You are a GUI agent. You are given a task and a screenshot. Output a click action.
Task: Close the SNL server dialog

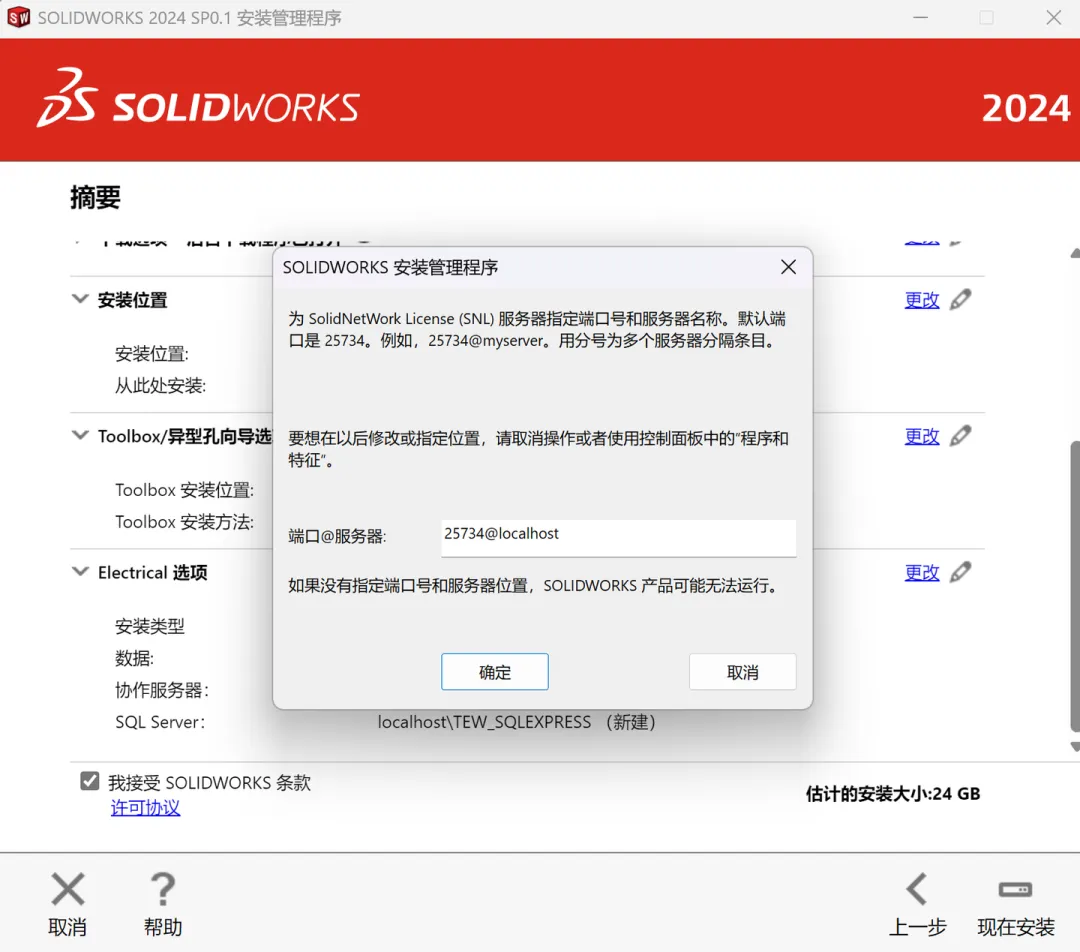pyautogui.click(x=789, y=267)
